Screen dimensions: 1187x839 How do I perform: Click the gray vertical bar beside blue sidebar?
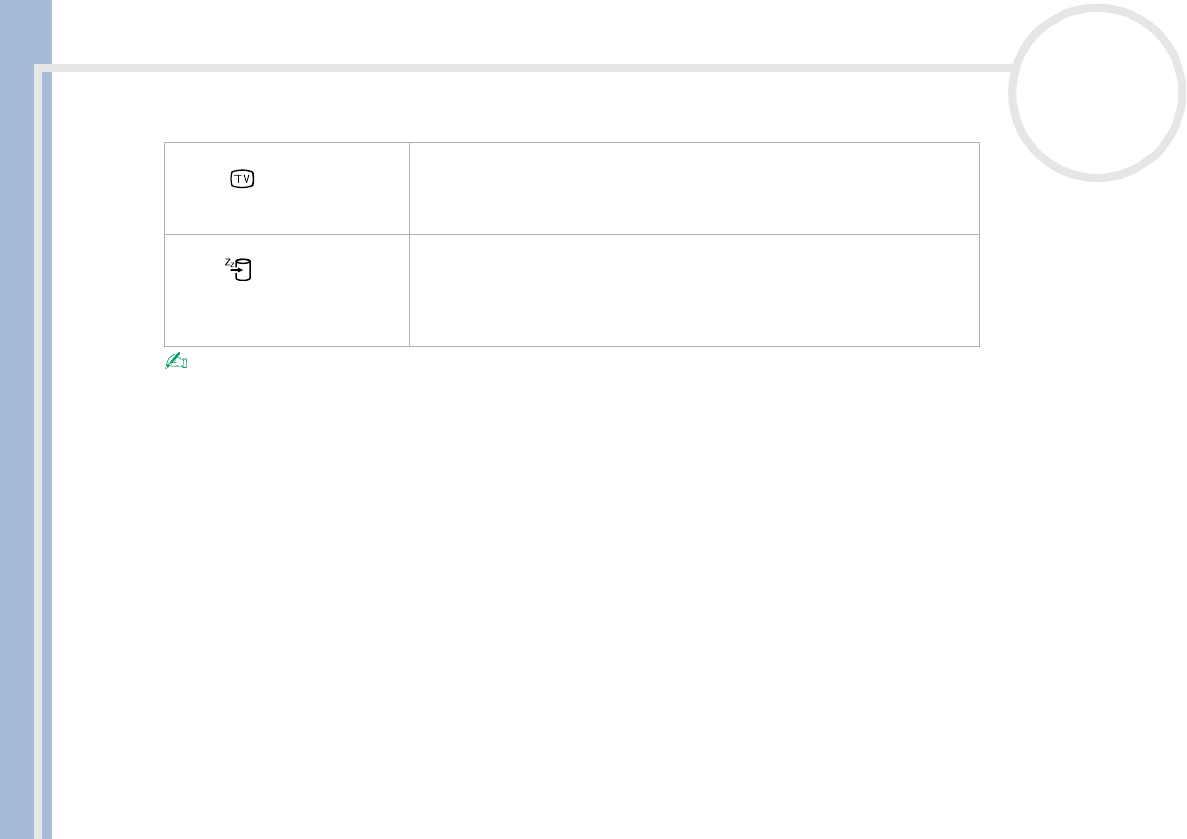click(38, 454)
